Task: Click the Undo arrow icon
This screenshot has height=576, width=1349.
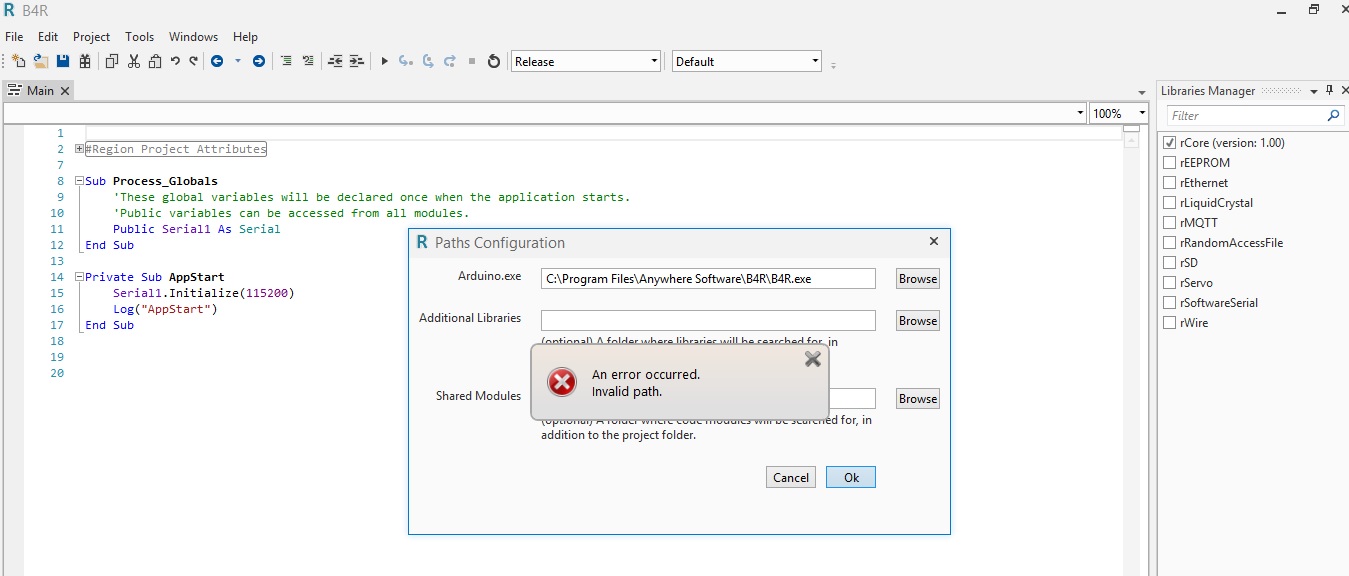Action: [x=175, y=61]
